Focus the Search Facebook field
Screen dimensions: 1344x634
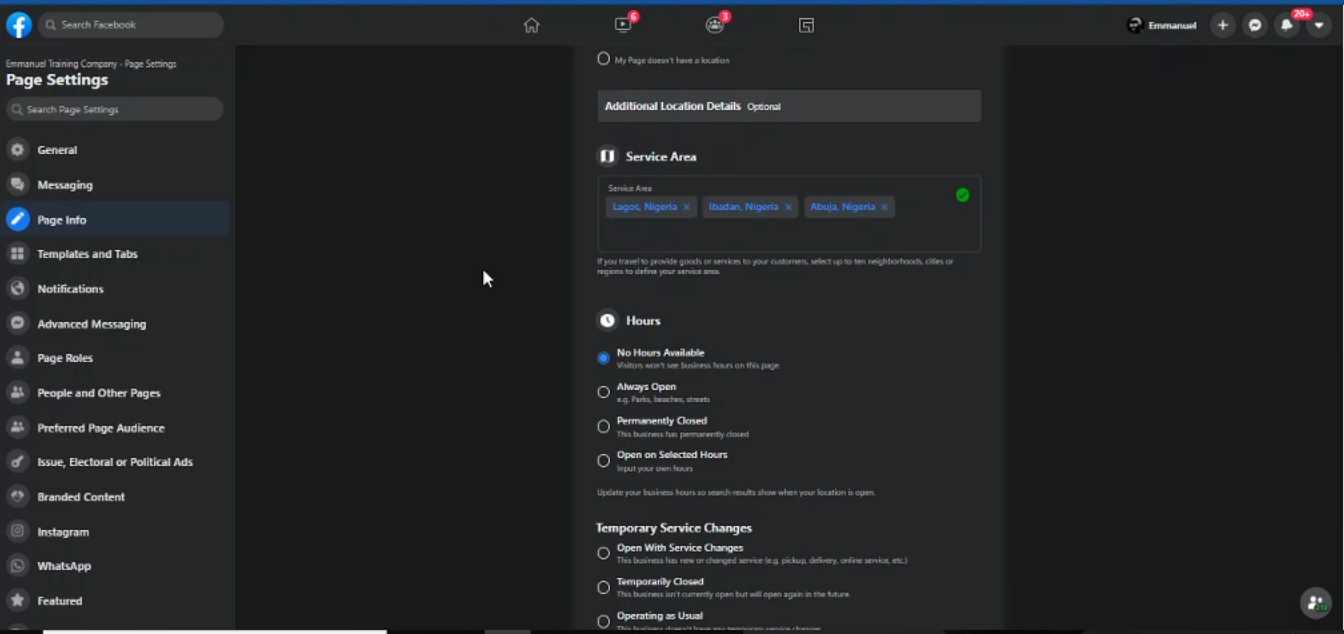pos(131,25)
